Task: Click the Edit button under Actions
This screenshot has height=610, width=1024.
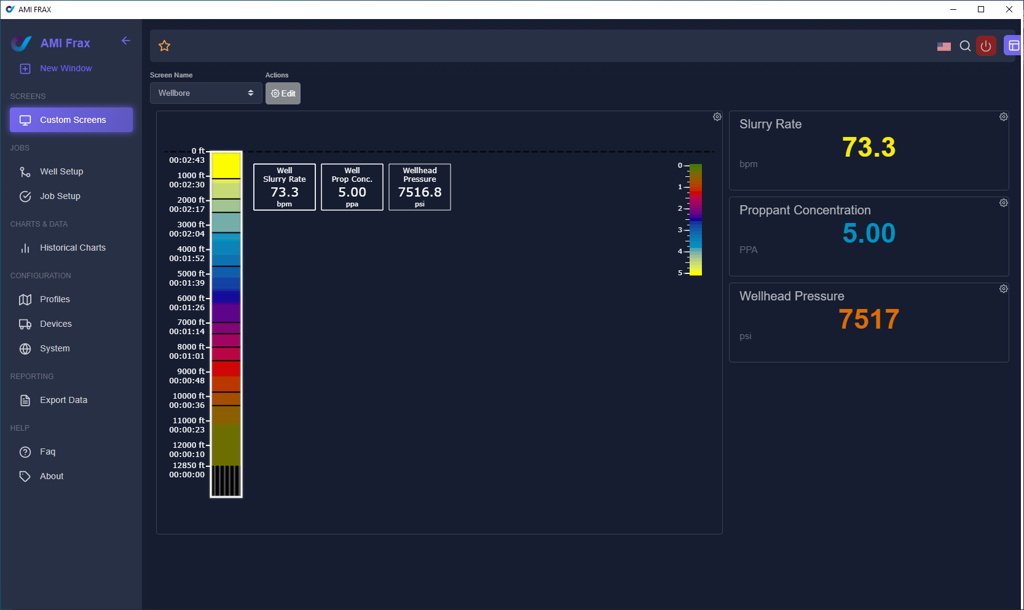Action: [283, 92]
